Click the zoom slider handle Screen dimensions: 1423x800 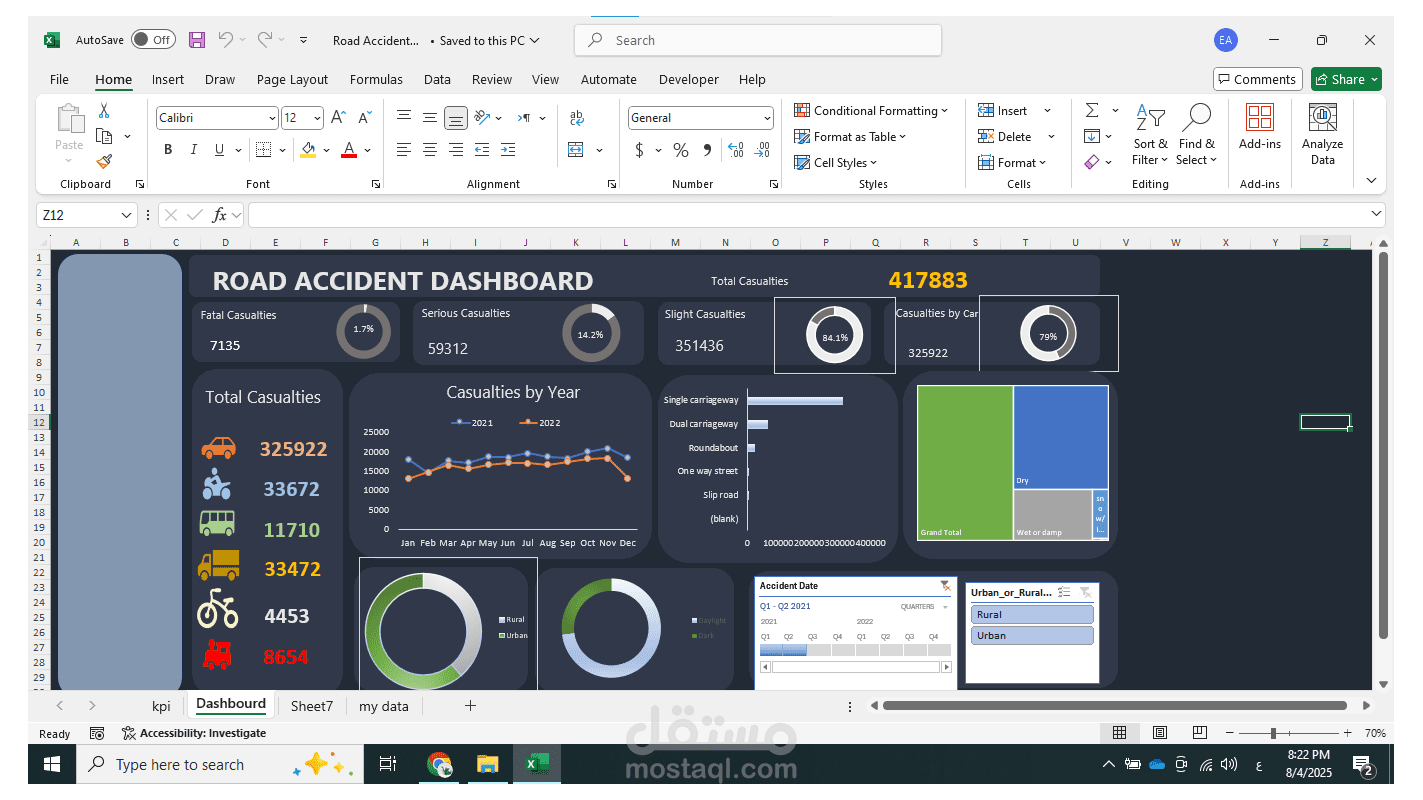[x=1273, y=733]
